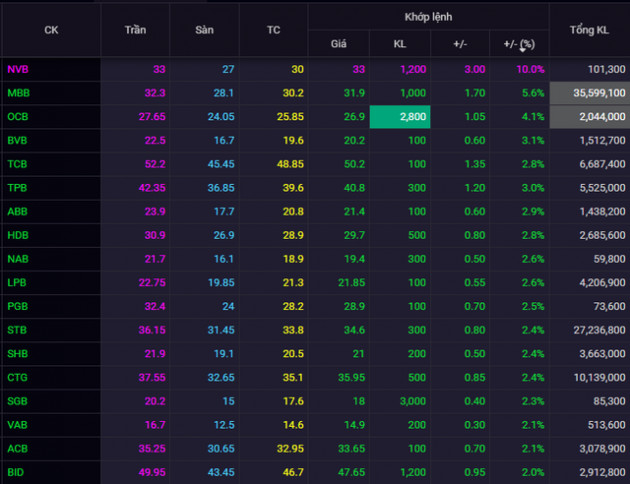This screenshot has height=484, width=630.
Task: Select the NVB stock symbol
Action: pos(18,69)
